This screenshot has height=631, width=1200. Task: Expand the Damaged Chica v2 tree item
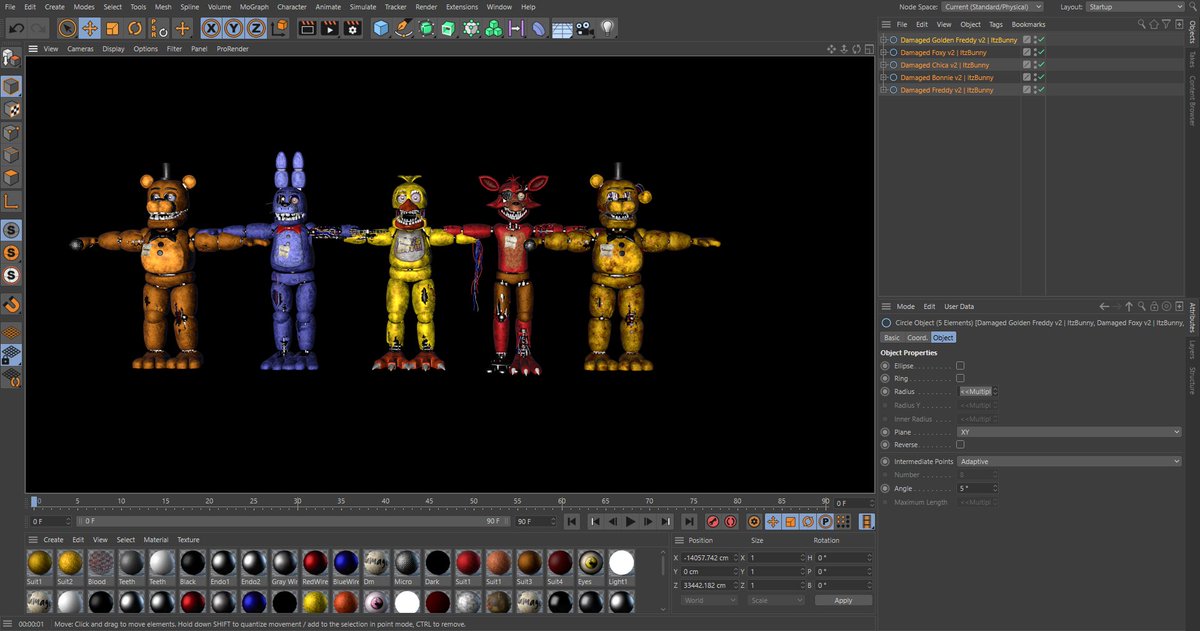[883, 65]
